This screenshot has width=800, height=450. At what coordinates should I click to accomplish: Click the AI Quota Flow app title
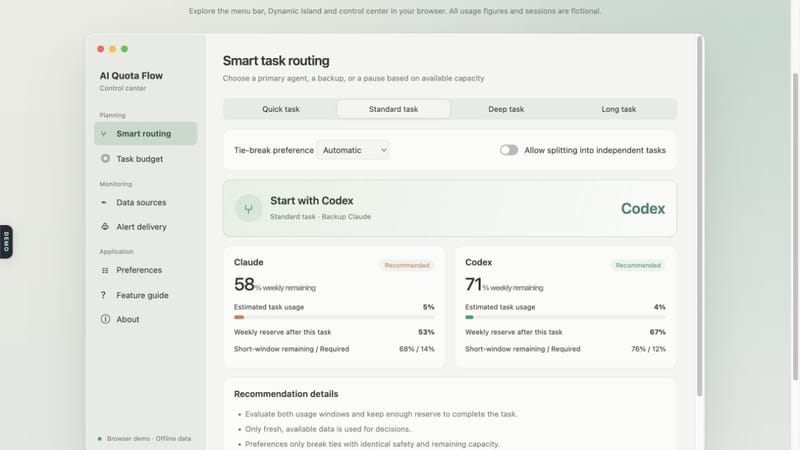tap(131, 76)
